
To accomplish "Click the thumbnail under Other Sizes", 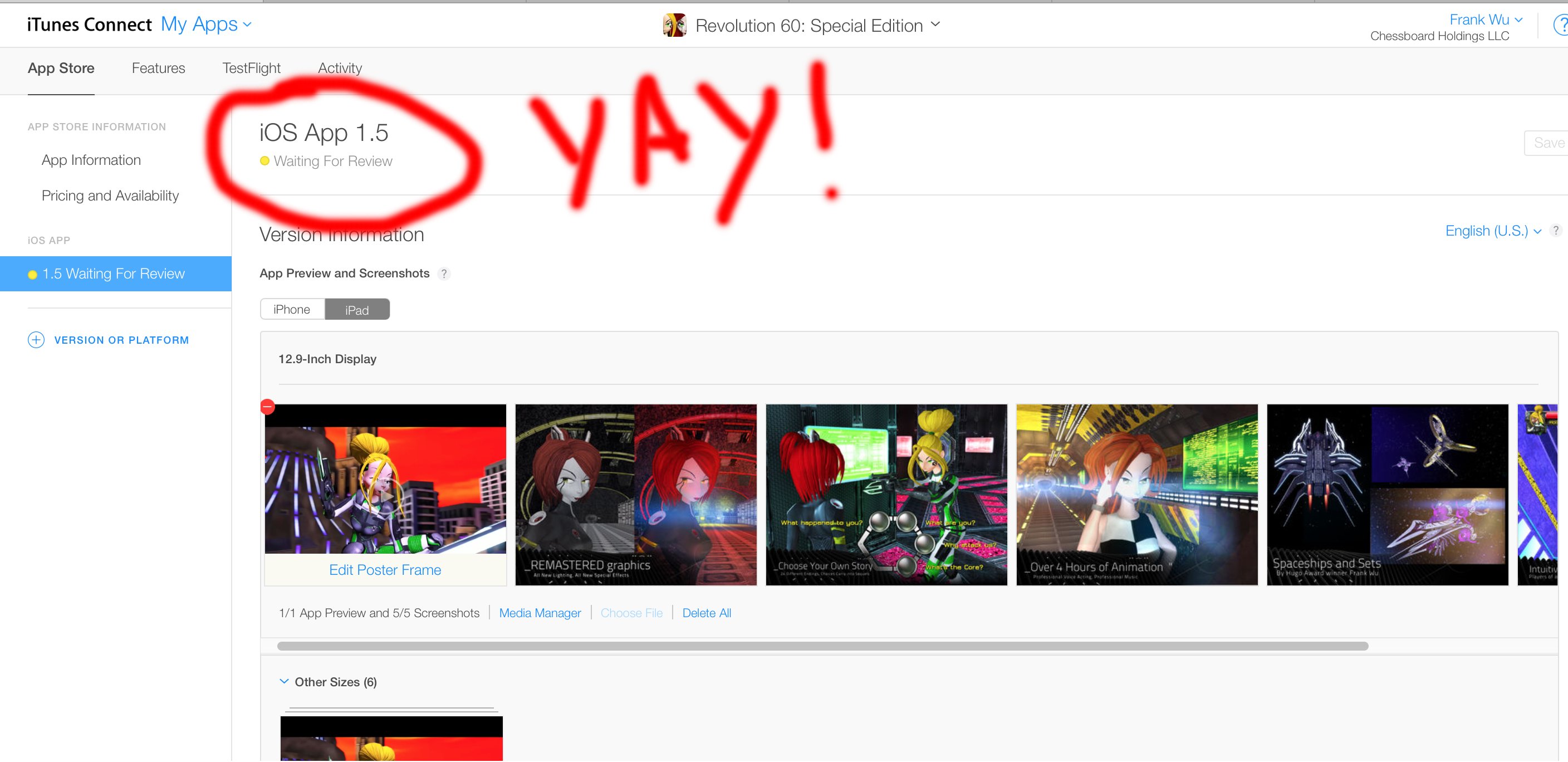I will point(391,739).
